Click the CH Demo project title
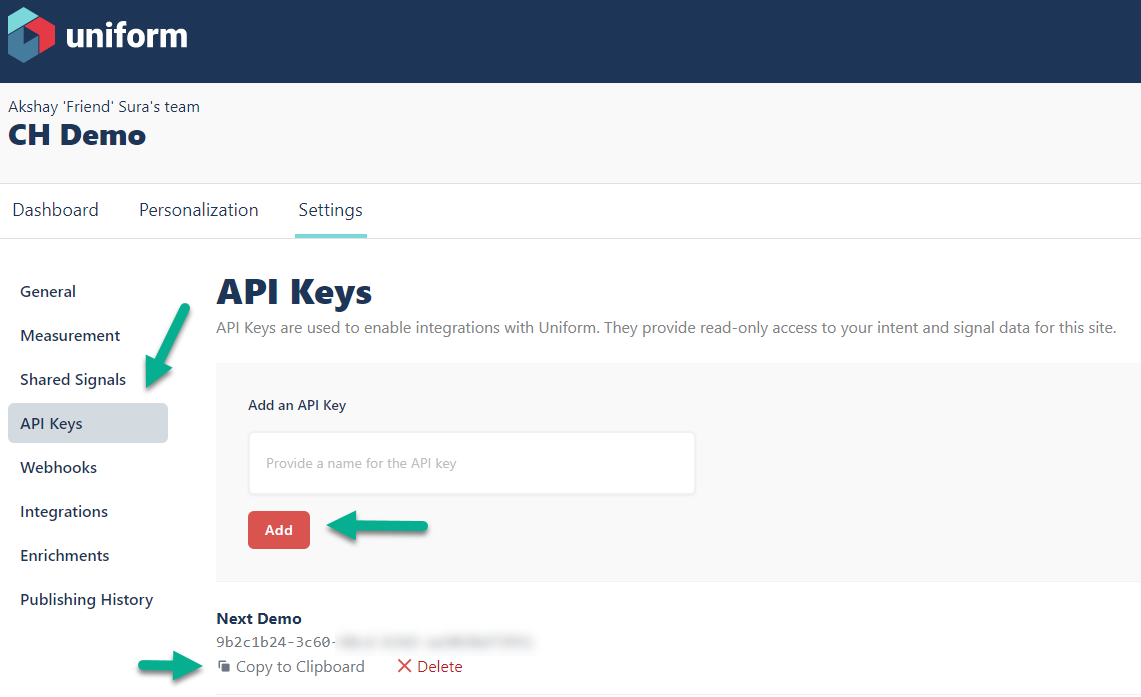This screenshot has height=697, width=1141. 77,135
